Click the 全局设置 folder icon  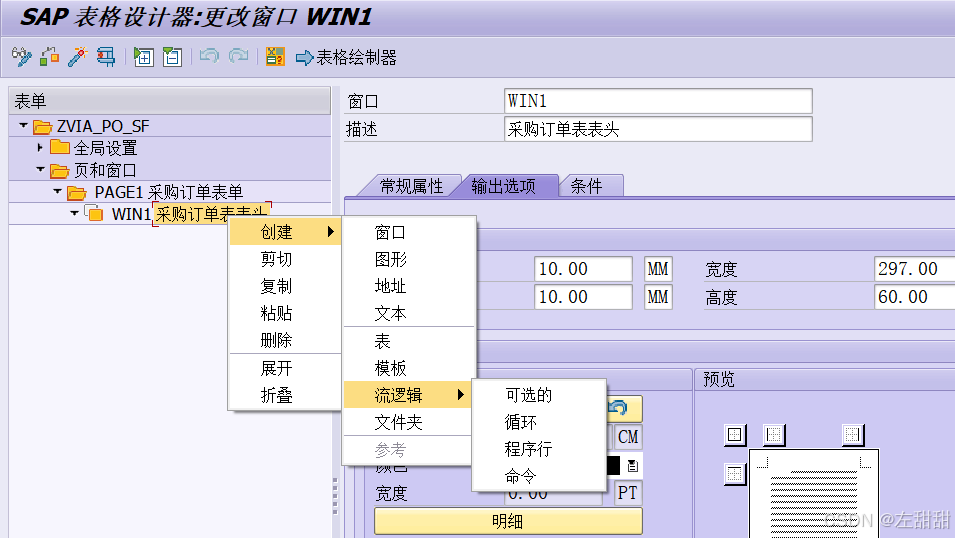[x=59, y=147]
